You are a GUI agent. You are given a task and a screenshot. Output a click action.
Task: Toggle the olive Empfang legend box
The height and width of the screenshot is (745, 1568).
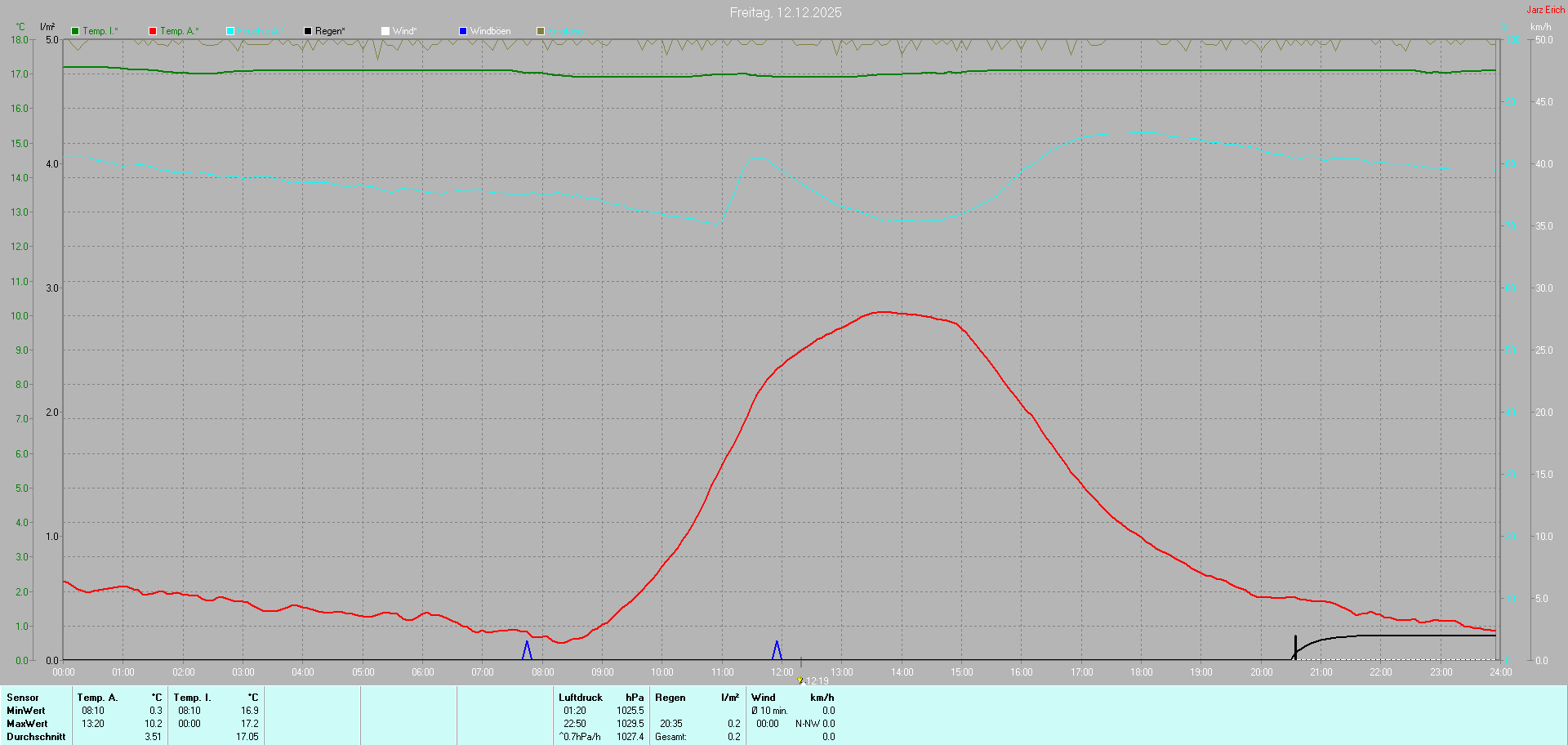[x=541, y=31]
